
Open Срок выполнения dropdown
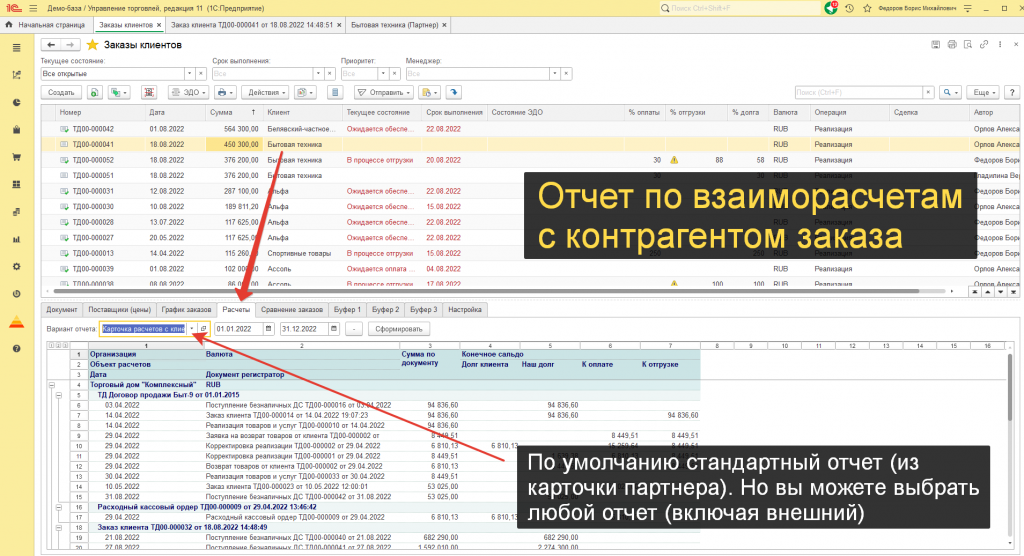pos(318,74)
